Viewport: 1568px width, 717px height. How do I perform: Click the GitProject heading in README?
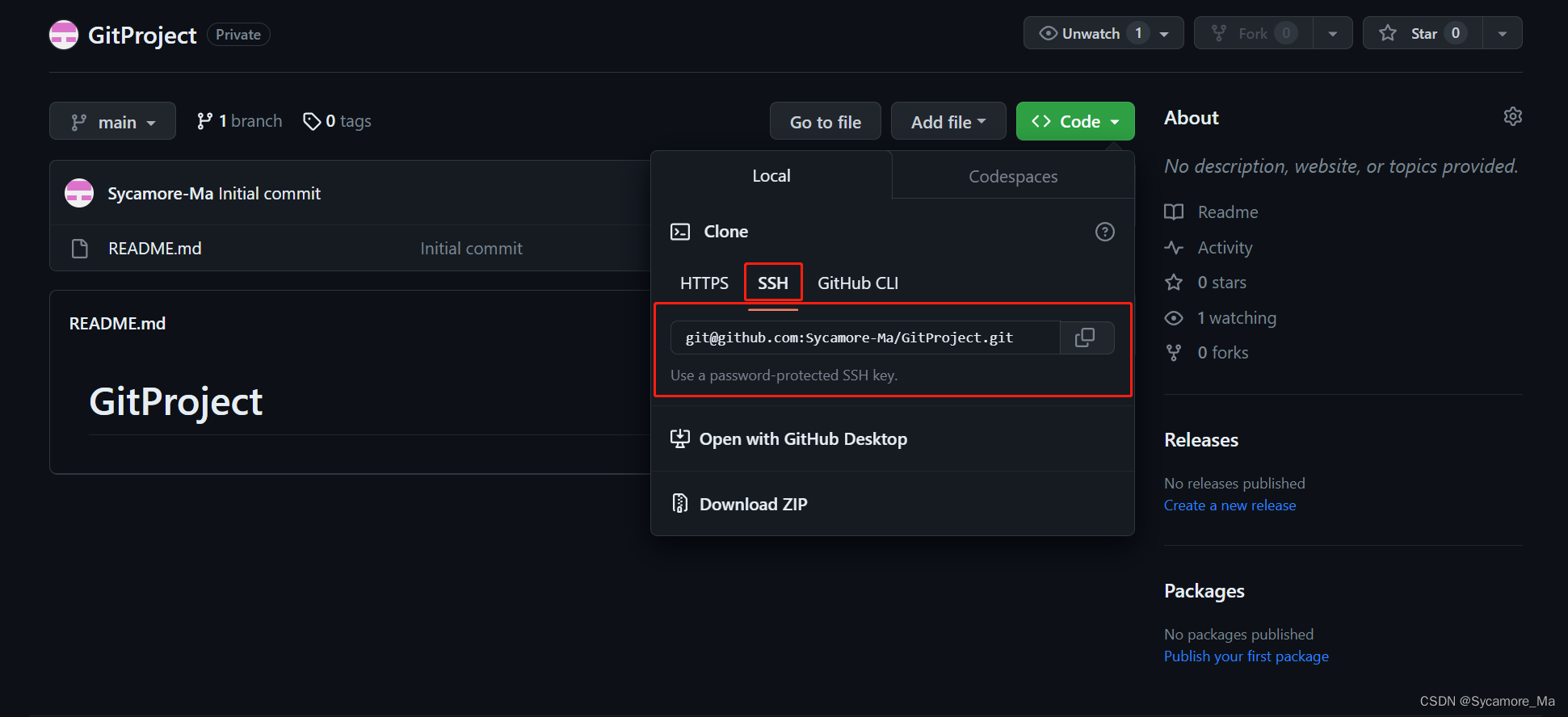click(175, 401)
